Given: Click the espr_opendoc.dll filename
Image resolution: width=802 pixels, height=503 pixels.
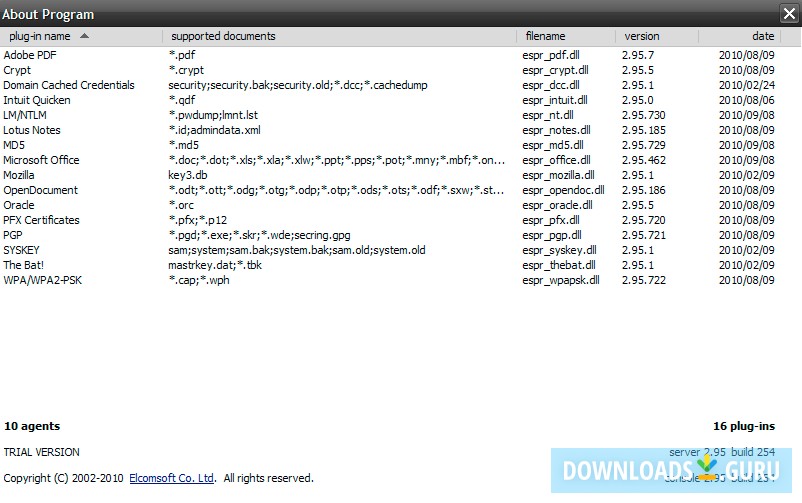Looking at the screenshot, I should click(x=563, y=190).
